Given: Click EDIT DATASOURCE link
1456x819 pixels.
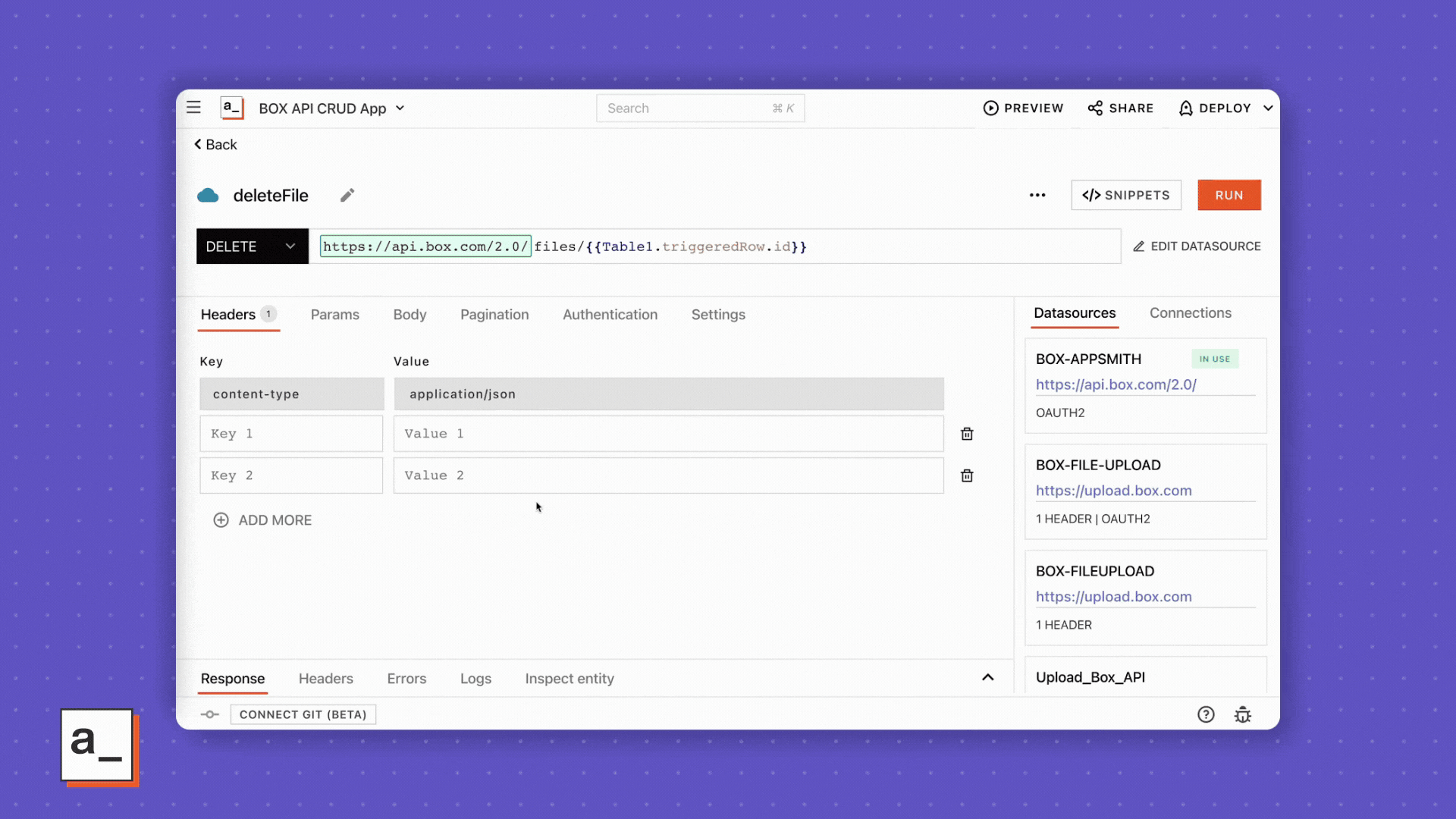Looking at the screenshot, I should tap(1197, 246).
